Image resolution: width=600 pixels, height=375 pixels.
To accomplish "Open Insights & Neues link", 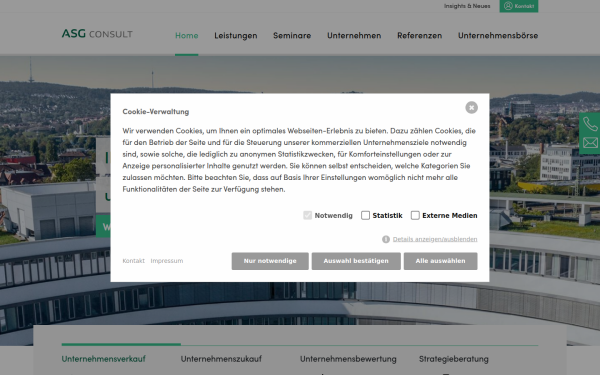I will (x=467, y=6).
